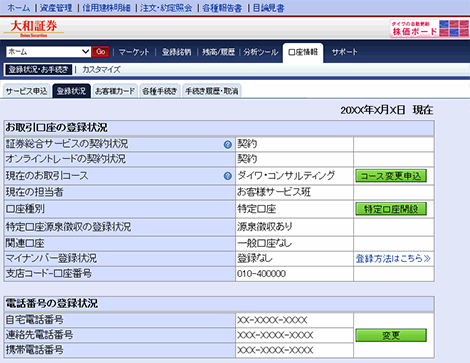Click the 注文・約定照会 link at top
The width and height of the screenshot is (470, 363).
point(166,8)
